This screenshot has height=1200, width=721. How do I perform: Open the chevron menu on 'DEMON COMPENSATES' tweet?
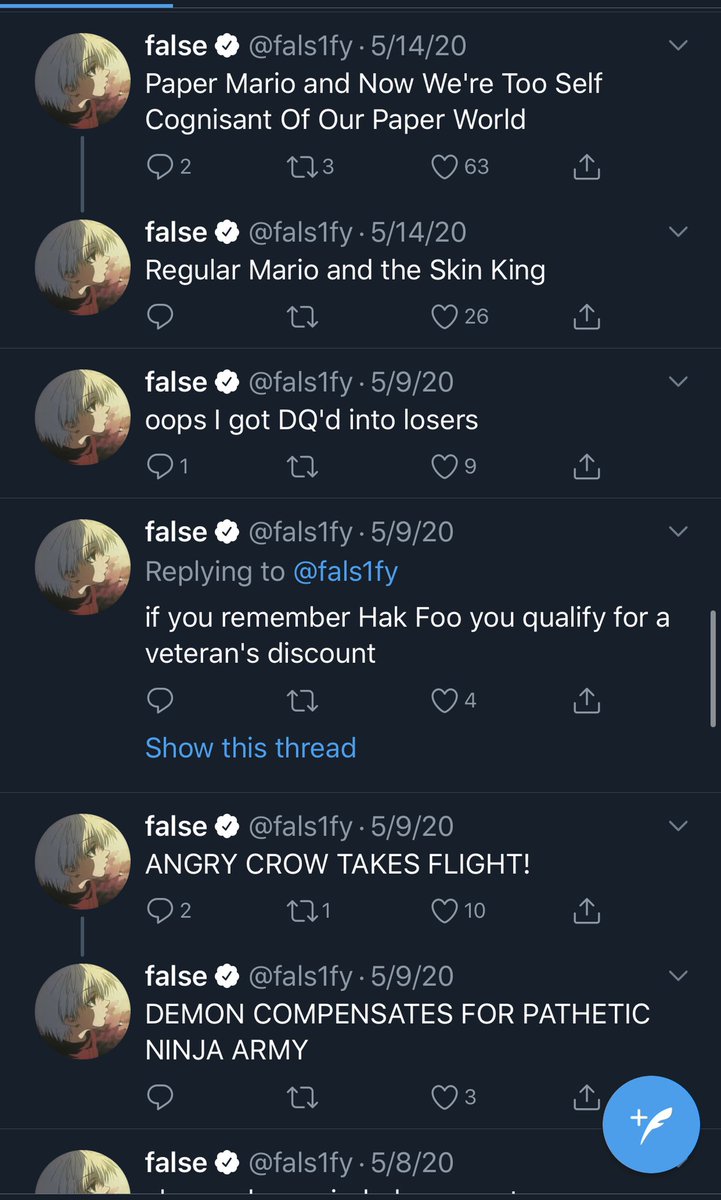click(678, 976)
